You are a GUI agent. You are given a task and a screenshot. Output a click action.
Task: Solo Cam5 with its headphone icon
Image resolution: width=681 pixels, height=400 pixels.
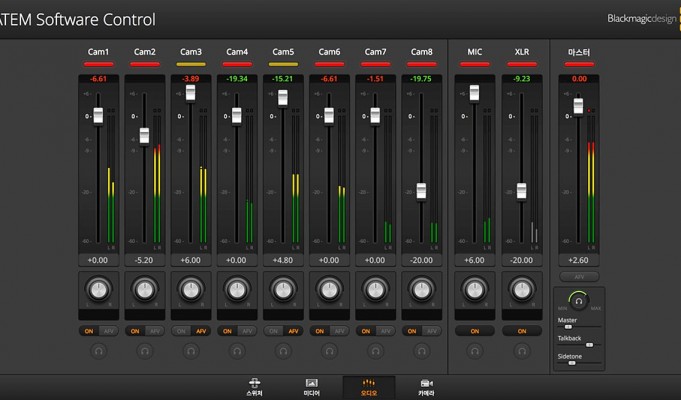point(283,350)
